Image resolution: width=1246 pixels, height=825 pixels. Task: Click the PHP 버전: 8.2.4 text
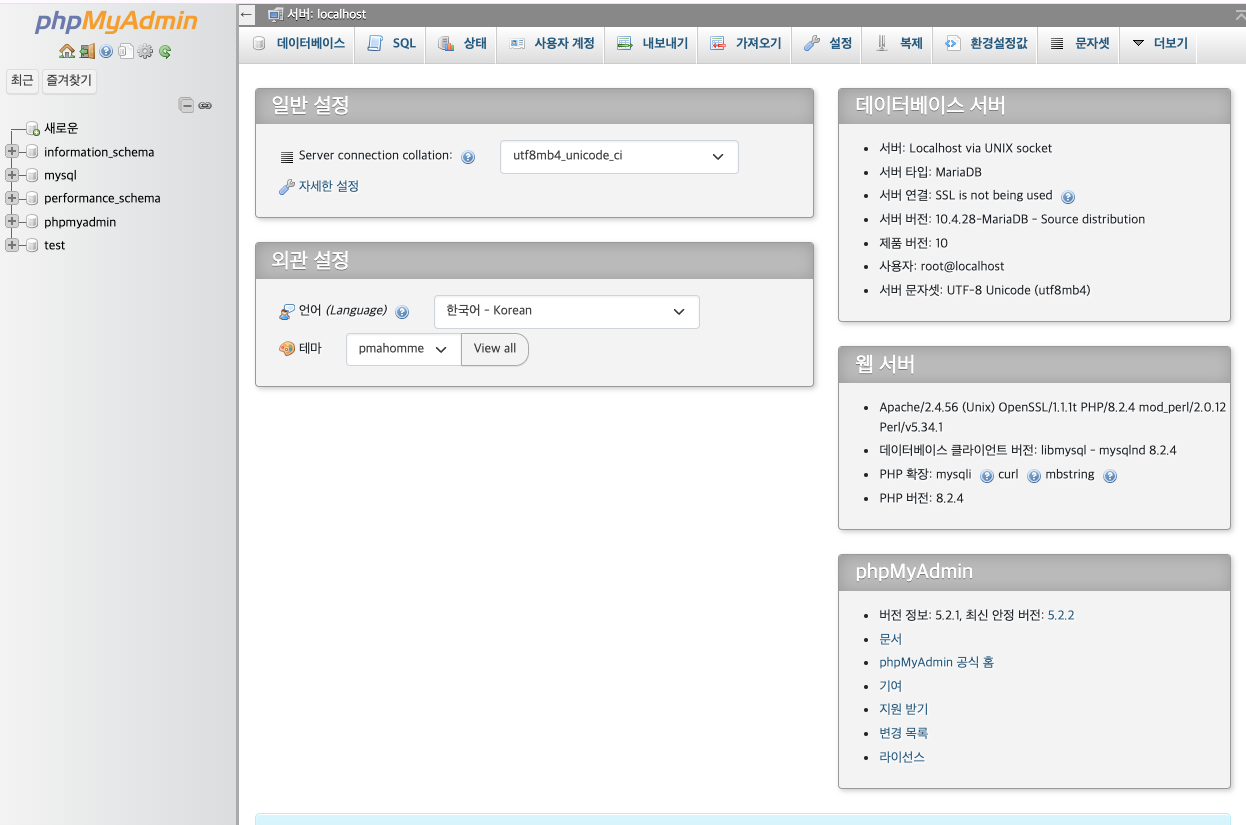922,498
